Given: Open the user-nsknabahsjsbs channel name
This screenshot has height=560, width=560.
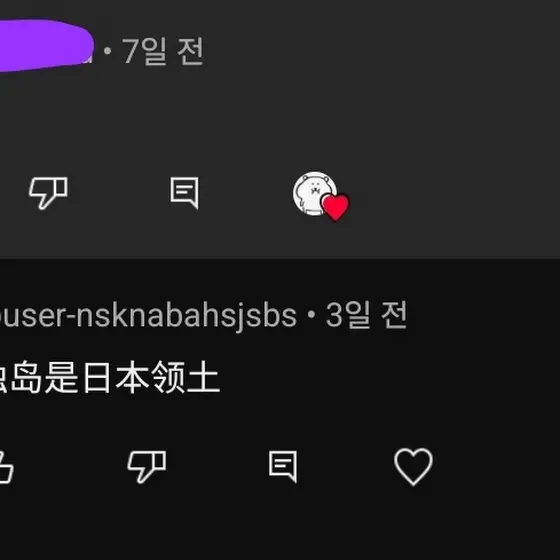Looking at the screenshot, I should (x=148, y=316).
